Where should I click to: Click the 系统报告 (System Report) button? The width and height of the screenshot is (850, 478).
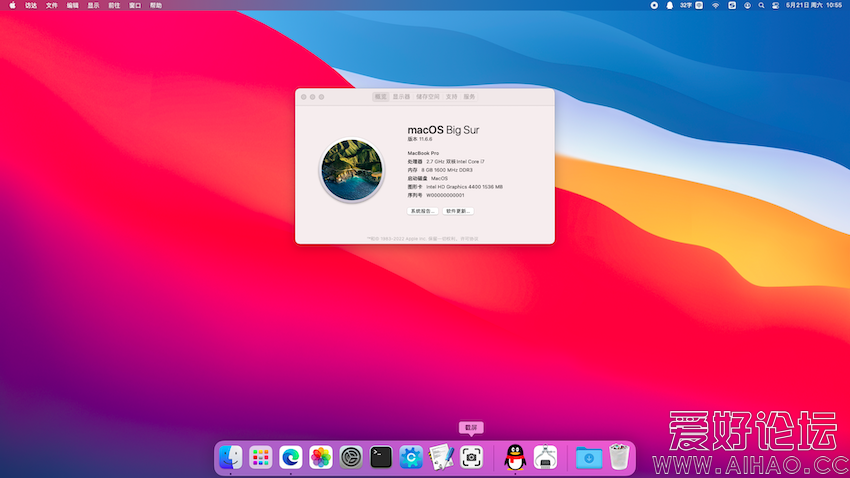[422, 211]
